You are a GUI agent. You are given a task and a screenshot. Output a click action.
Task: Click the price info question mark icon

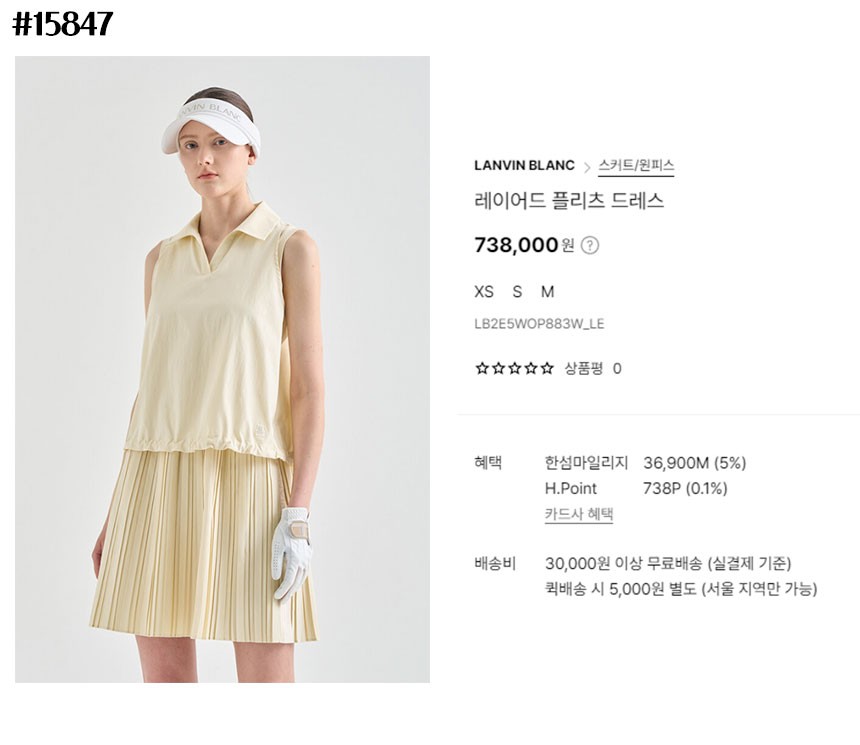click(x=590, y=245)
